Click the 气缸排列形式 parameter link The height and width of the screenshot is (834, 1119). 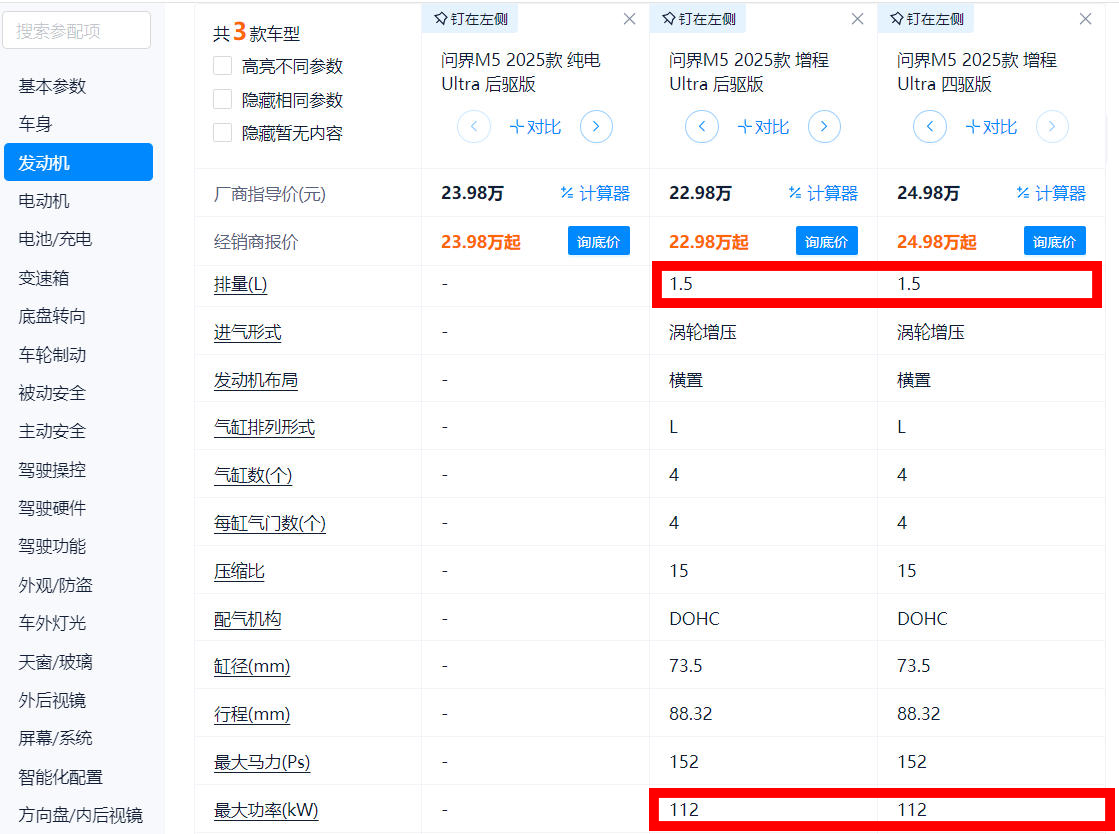coord(264,427)
